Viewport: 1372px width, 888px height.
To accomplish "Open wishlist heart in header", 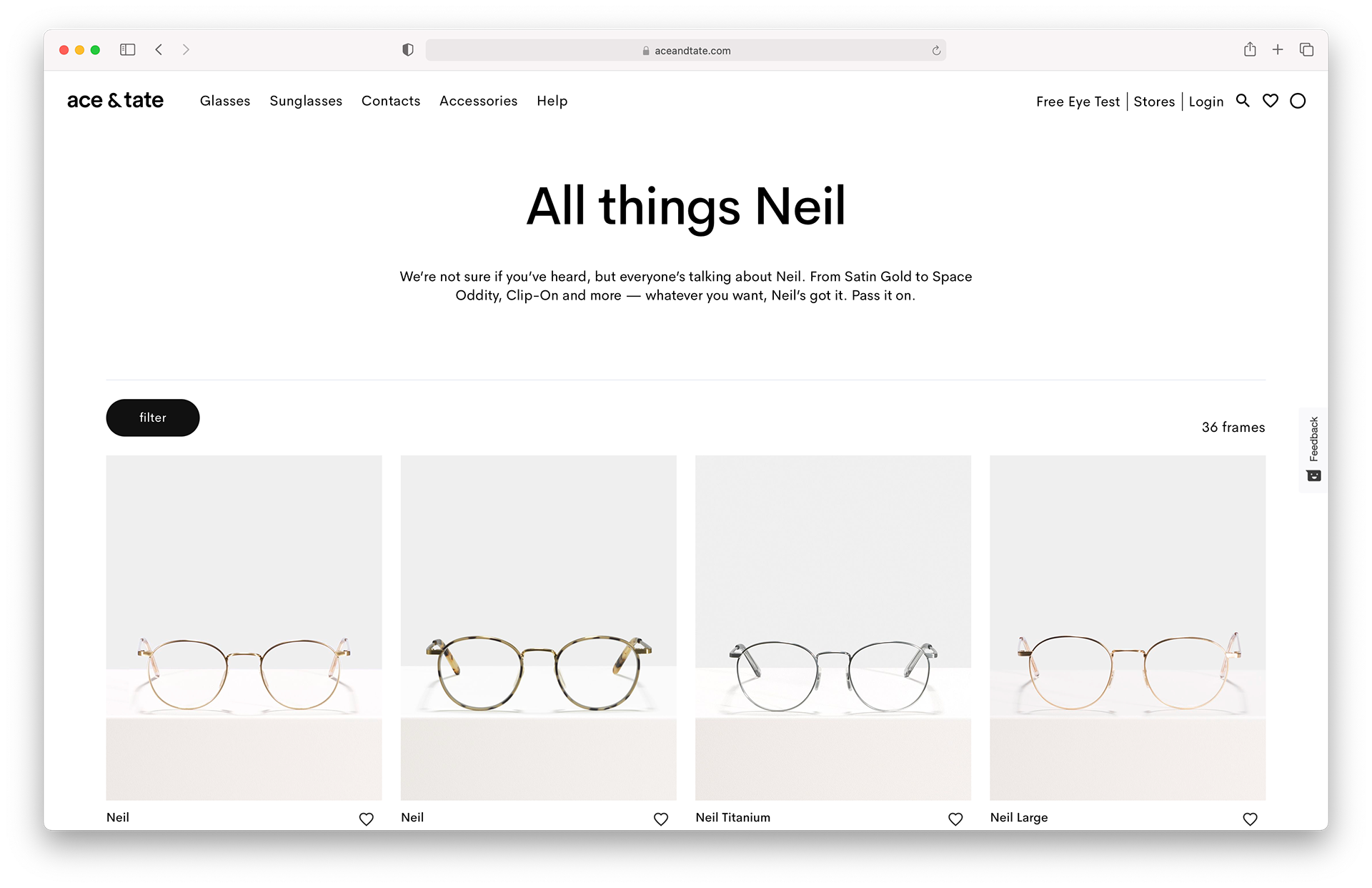I will (1270, 101).
